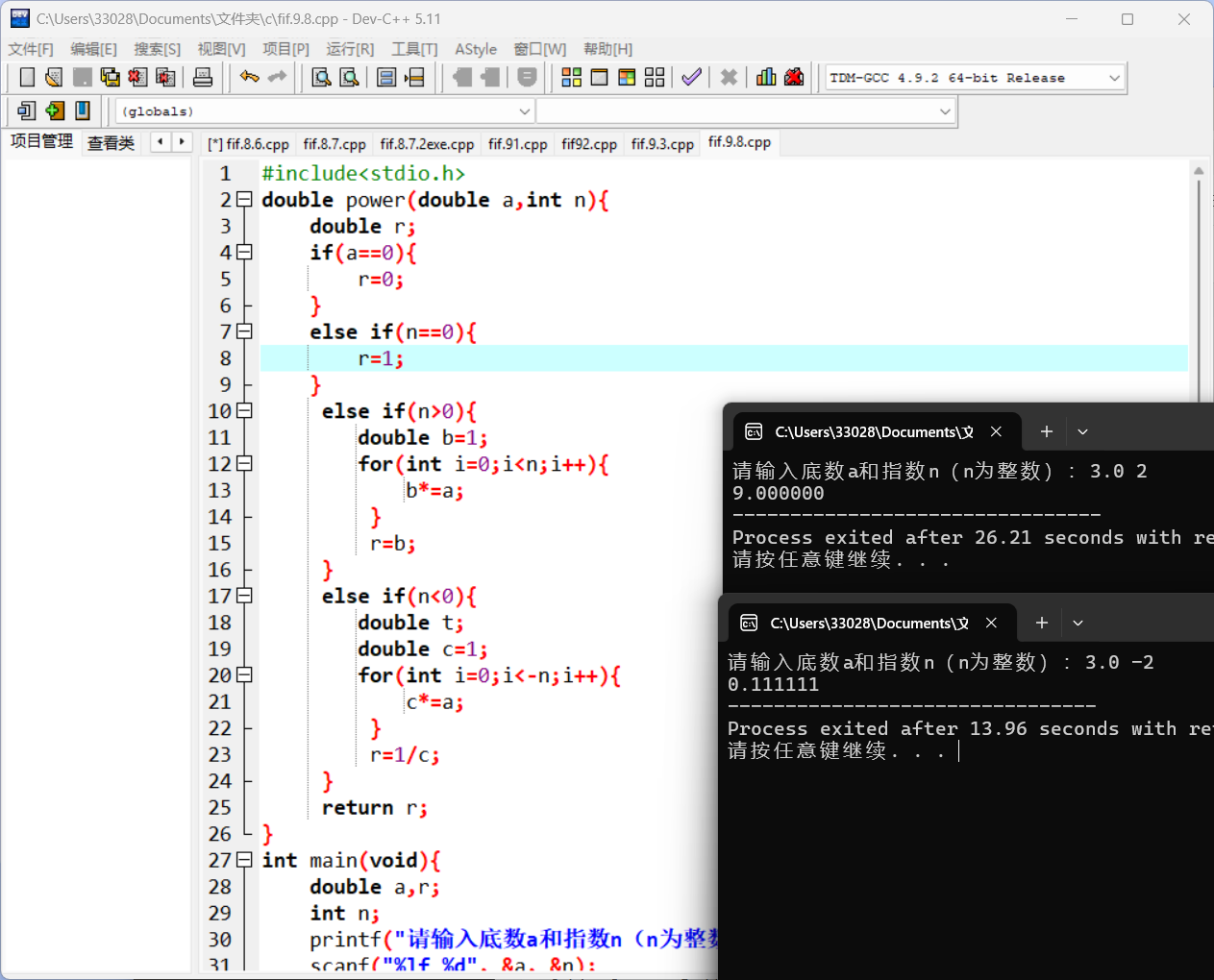Image resolution: width=1214 pixels, height=980 pixels.
Task: Click the Save All toolbar icon
Action: 111,77
